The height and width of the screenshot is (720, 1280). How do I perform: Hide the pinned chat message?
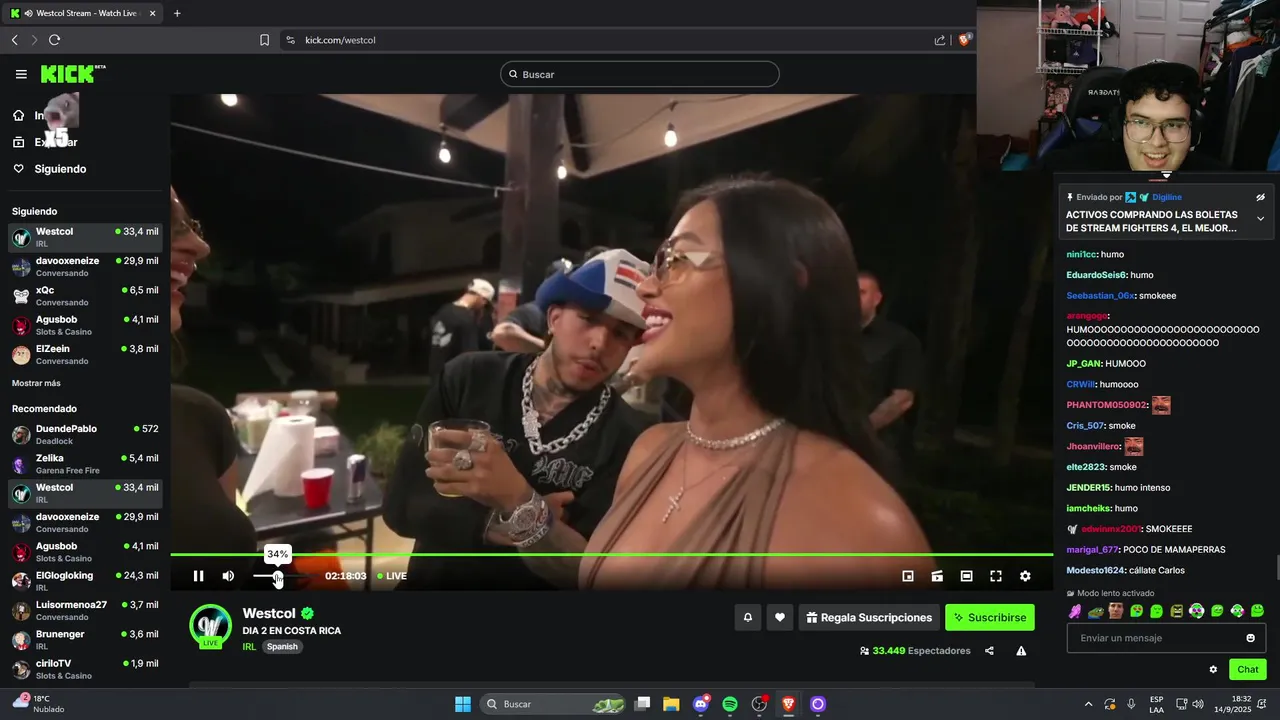coord(1260,197)
